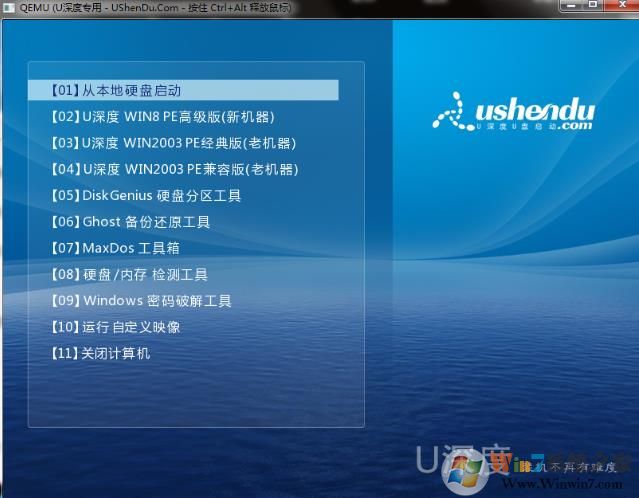Image resolution: width=639 pixels, height=498 pixels.
Task: Click the QEMU window title bar icon
Action: point(8,7)
